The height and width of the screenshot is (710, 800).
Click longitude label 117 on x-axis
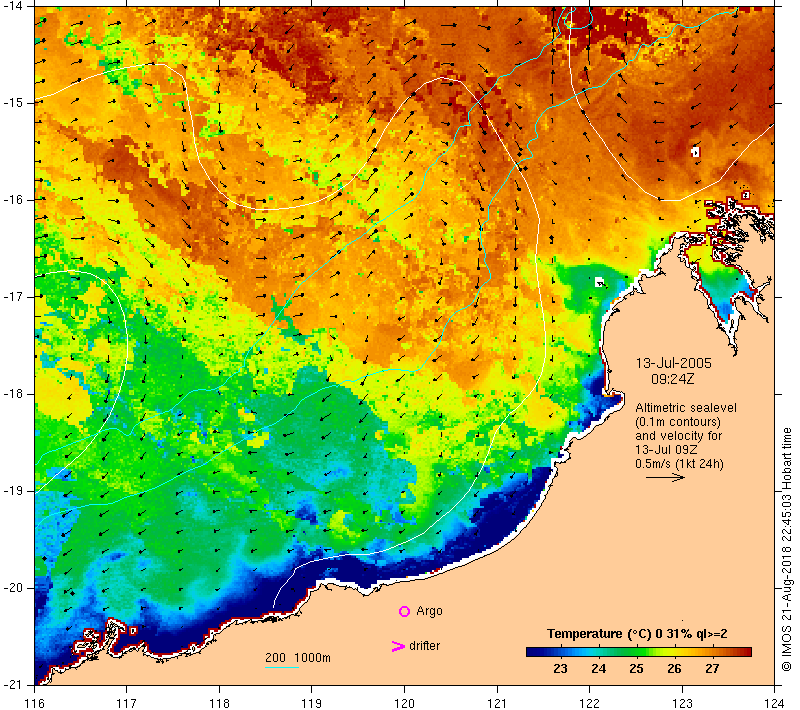127,703
